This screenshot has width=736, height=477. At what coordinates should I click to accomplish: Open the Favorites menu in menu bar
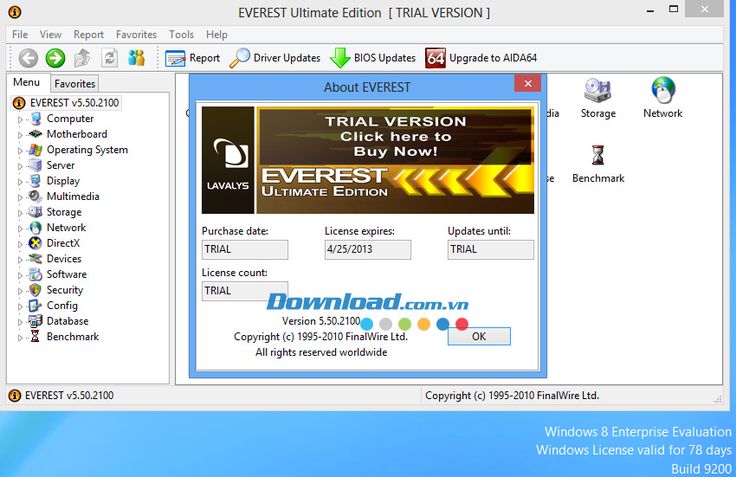coord(136,34)
